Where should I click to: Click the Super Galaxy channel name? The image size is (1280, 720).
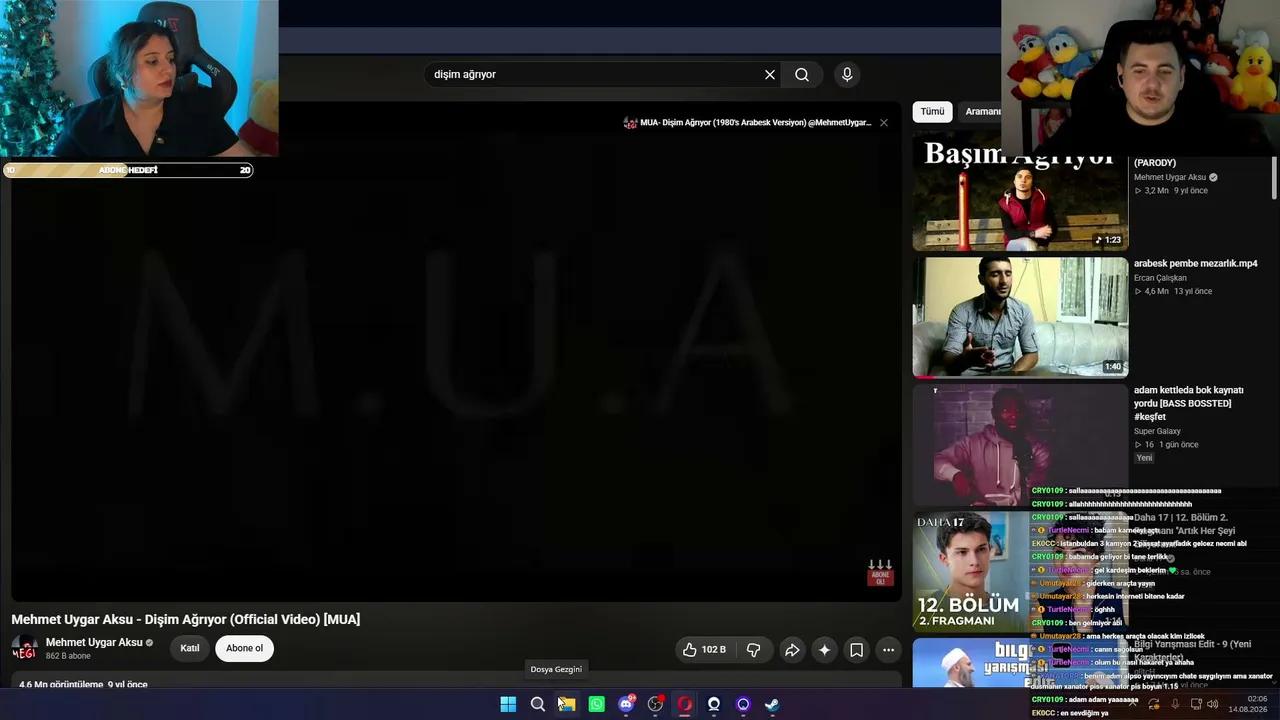(1157, 431)
